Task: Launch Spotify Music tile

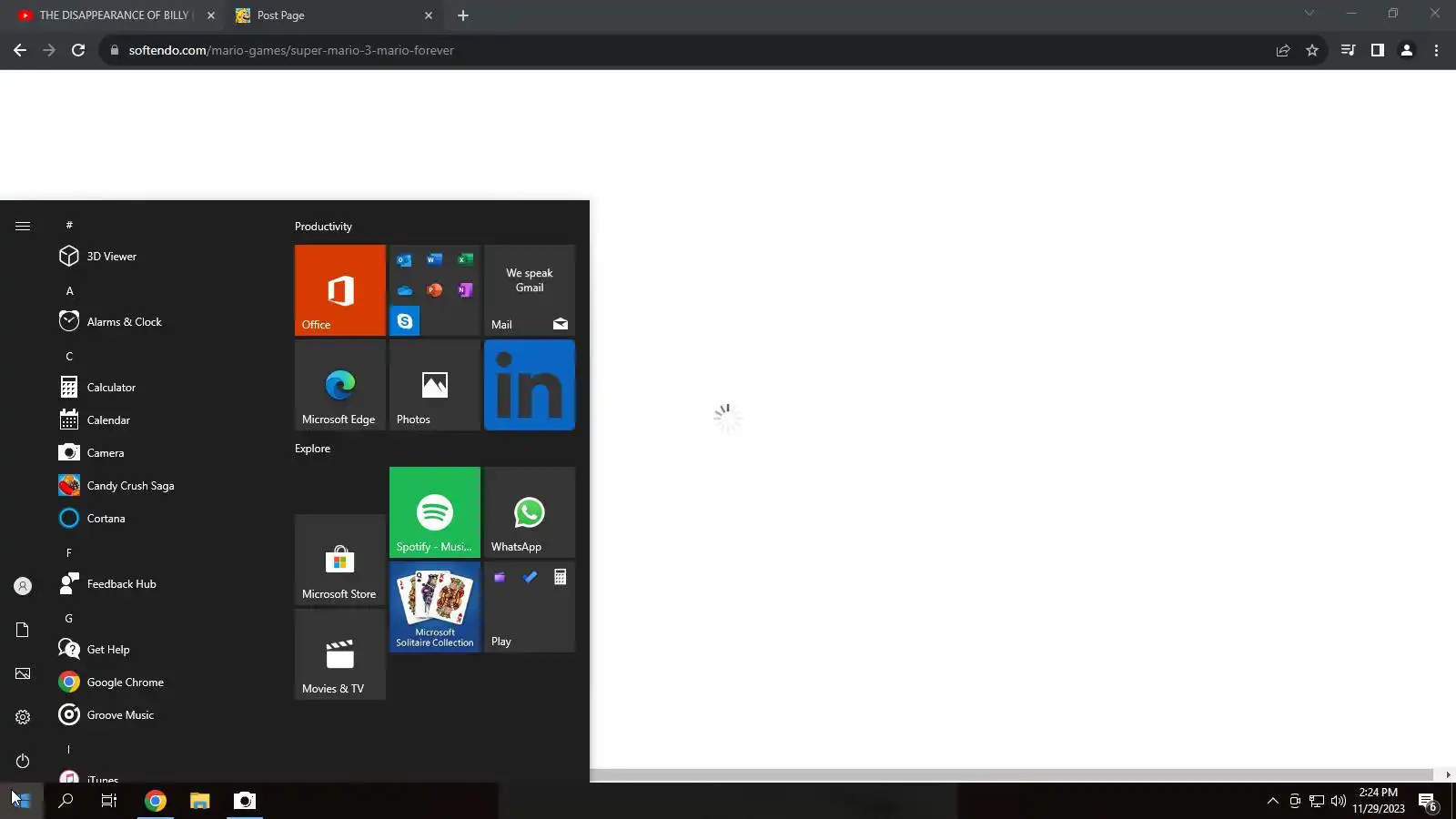Action: tap(435, 512)
